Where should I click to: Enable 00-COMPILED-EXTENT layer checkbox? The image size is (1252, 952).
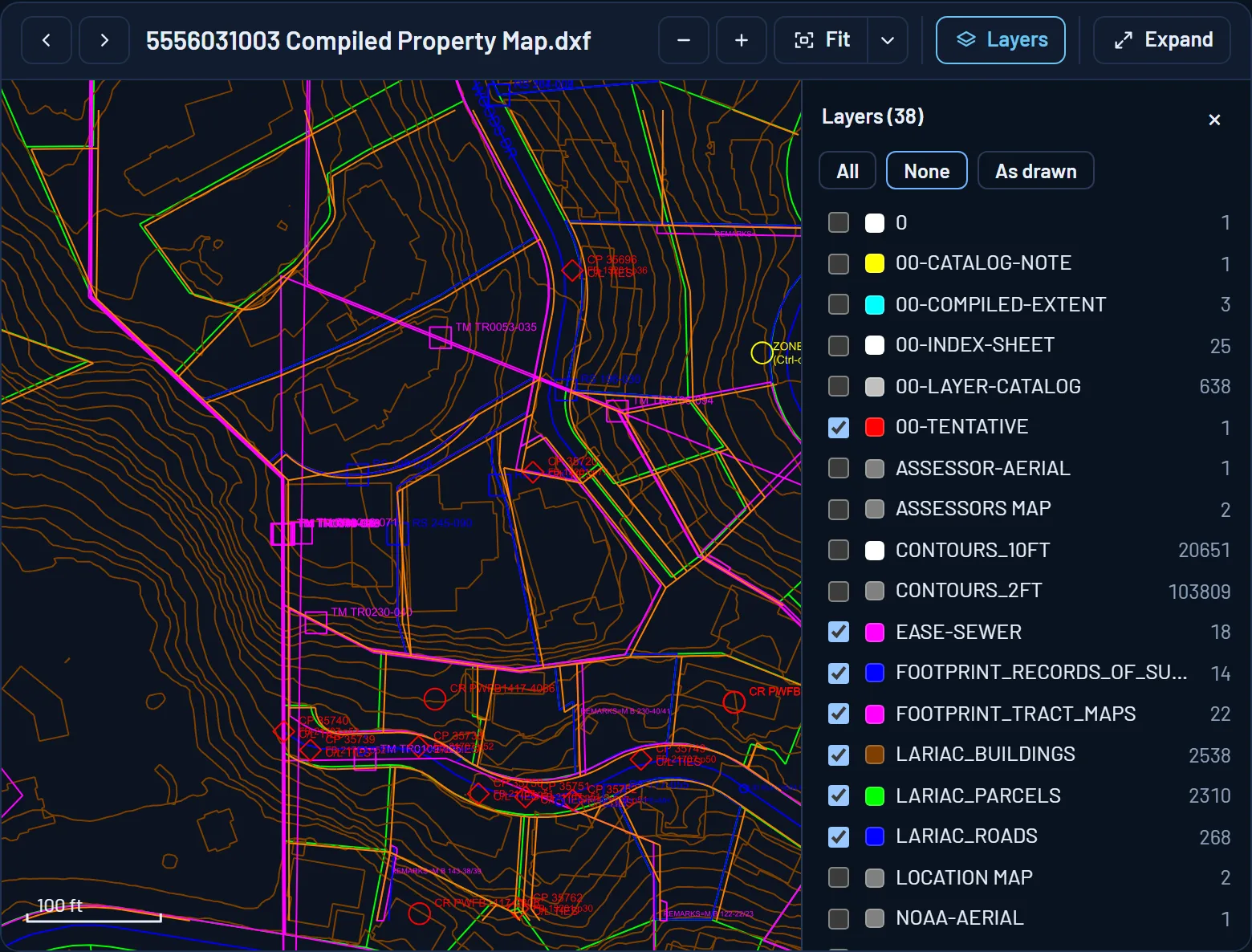839,304
